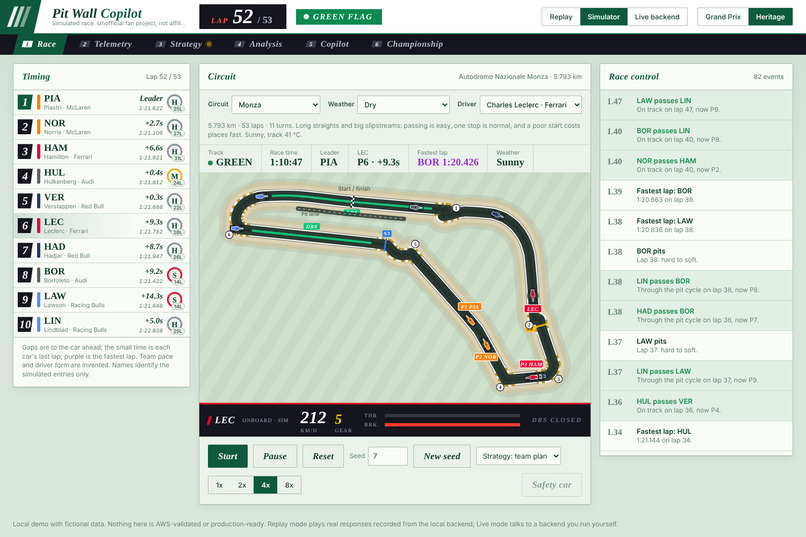Click the Seed input field

[x=388, y=456]
